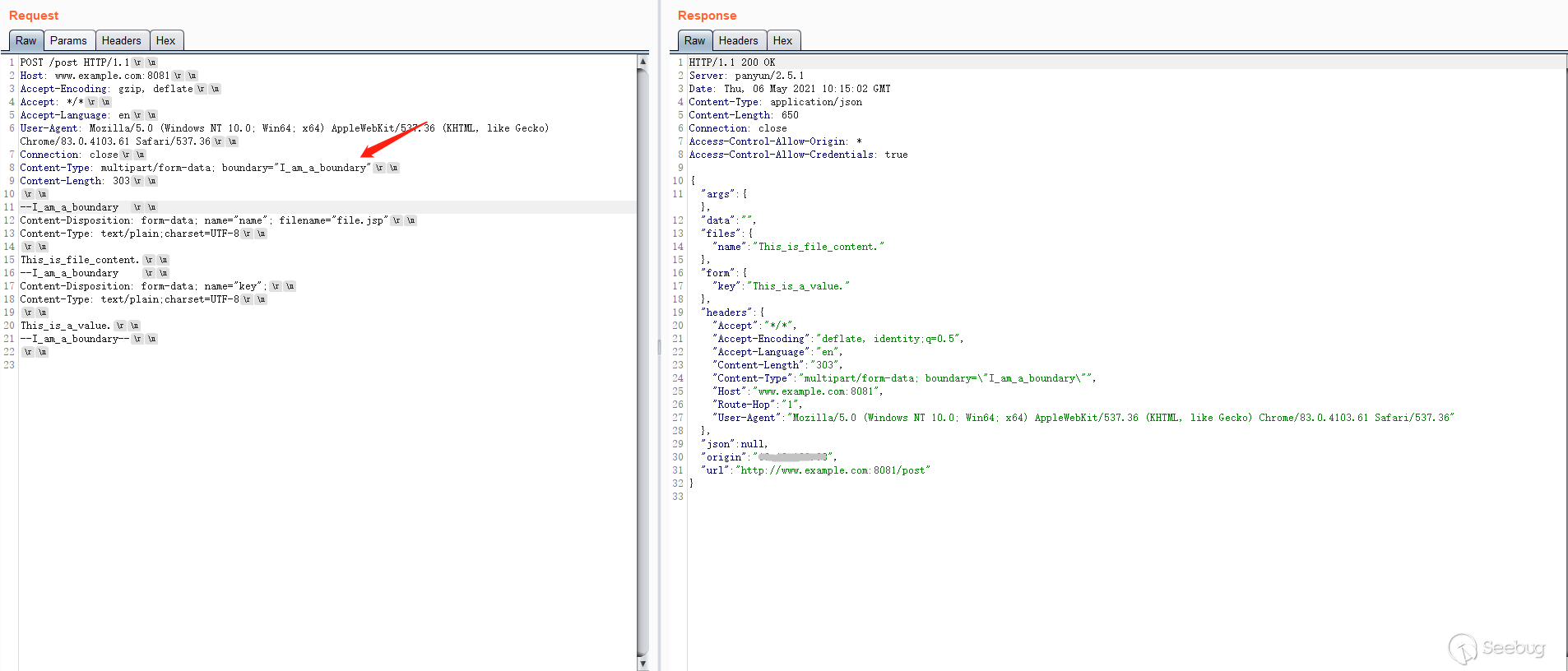The image size is (1568, 671).
Task: Click the "url" value in response JSON
Action: click(x=833, y=470)
